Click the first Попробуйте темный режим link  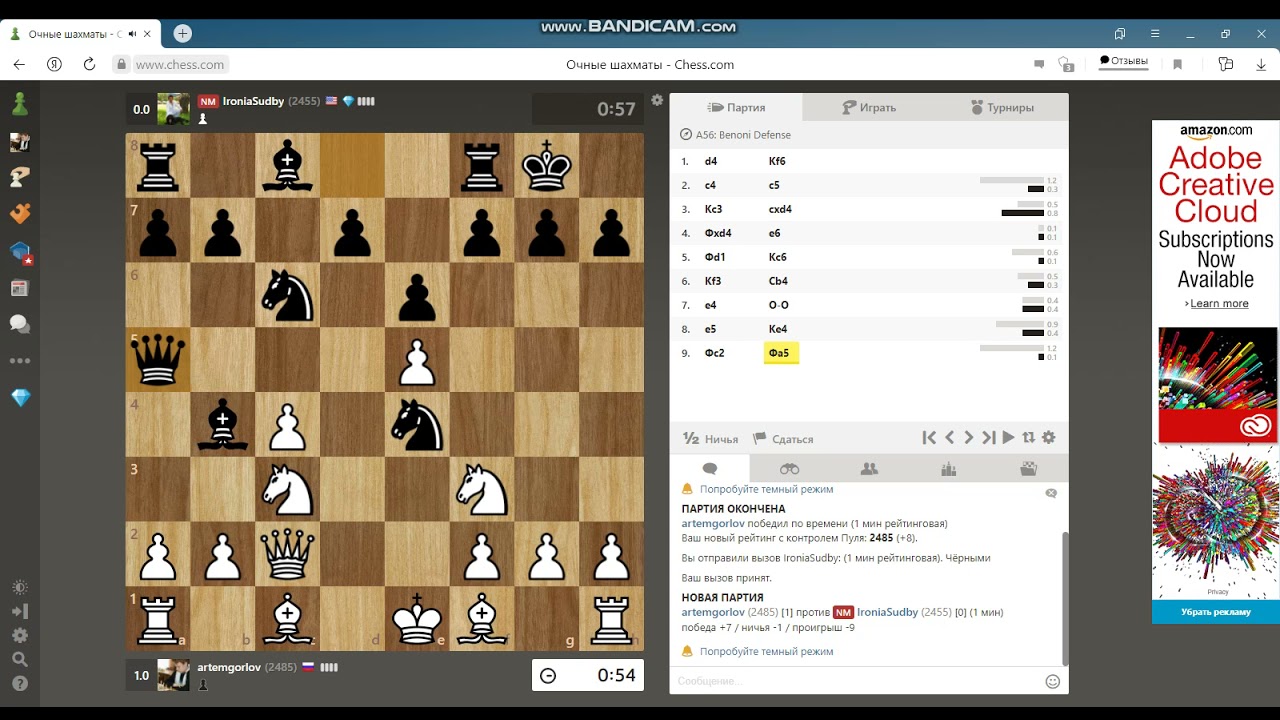766,489
